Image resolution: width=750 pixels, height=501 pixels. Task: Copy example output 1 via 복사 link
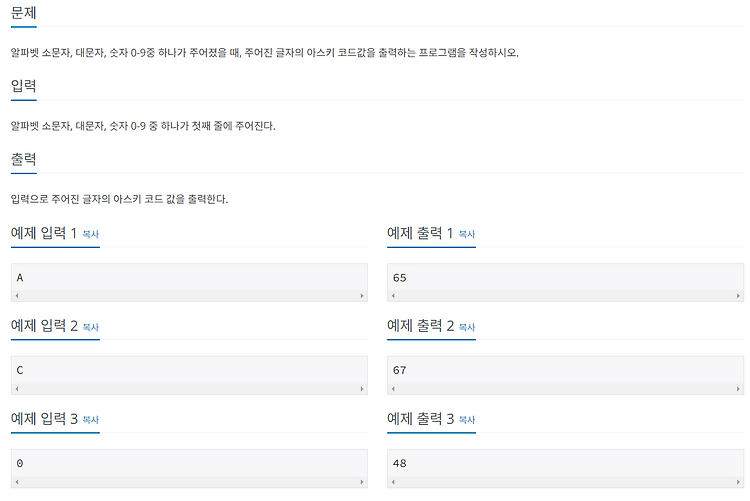pyautogui.click(x=467, y=234)
